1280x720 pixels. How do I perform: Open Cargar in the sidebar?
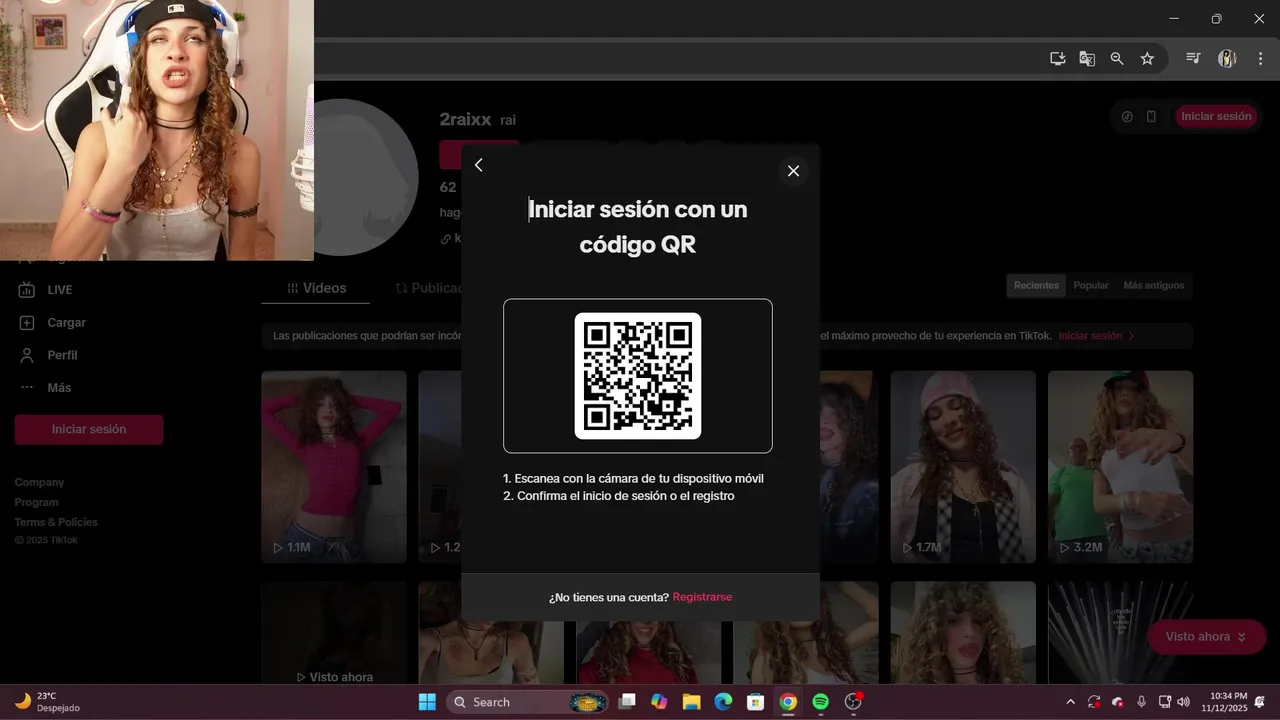(x=66, y=323)
